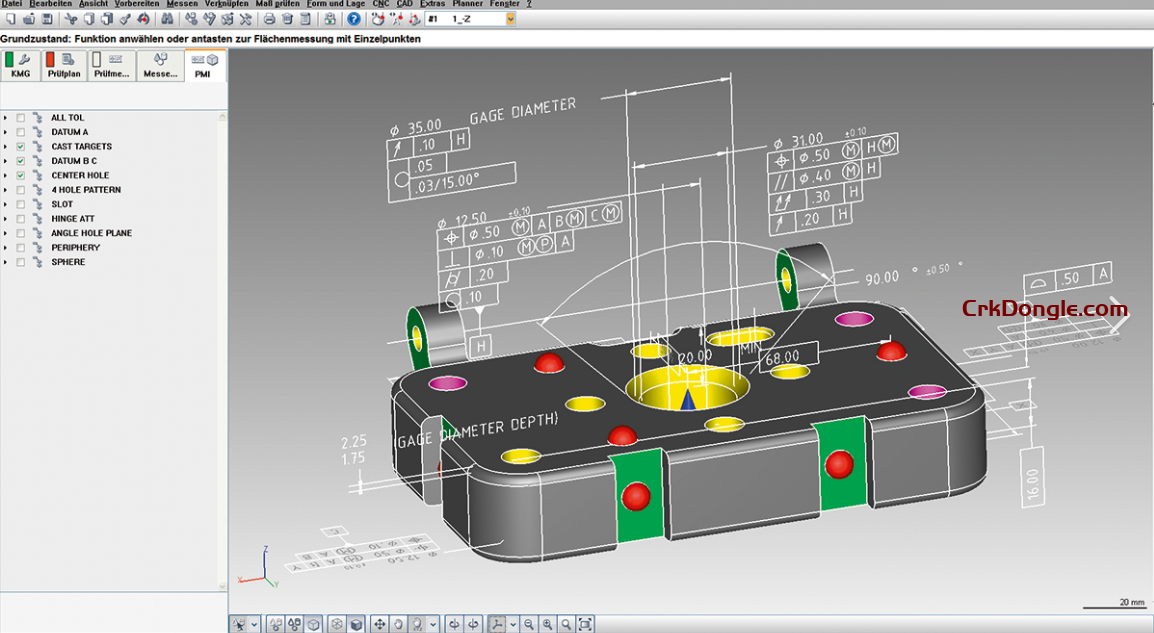Screen dimensions: 1154x633
Task: Click the fit-to-window icon in bottom toolbar
Action: click(x=585, y=624)
